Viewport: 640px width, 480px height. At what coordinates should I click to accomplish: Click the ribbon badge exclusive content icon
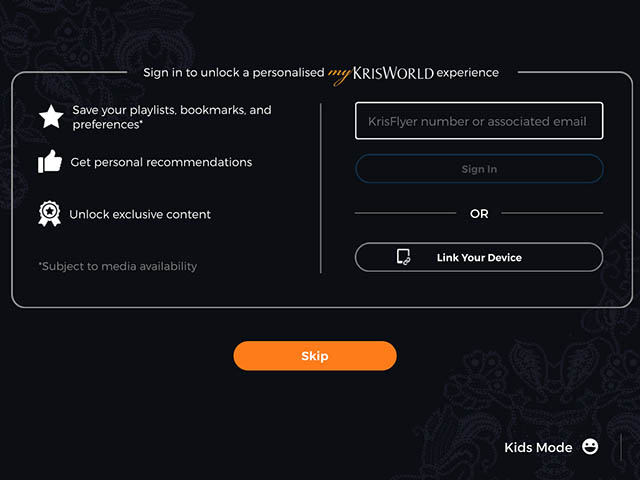pos(49,214)
